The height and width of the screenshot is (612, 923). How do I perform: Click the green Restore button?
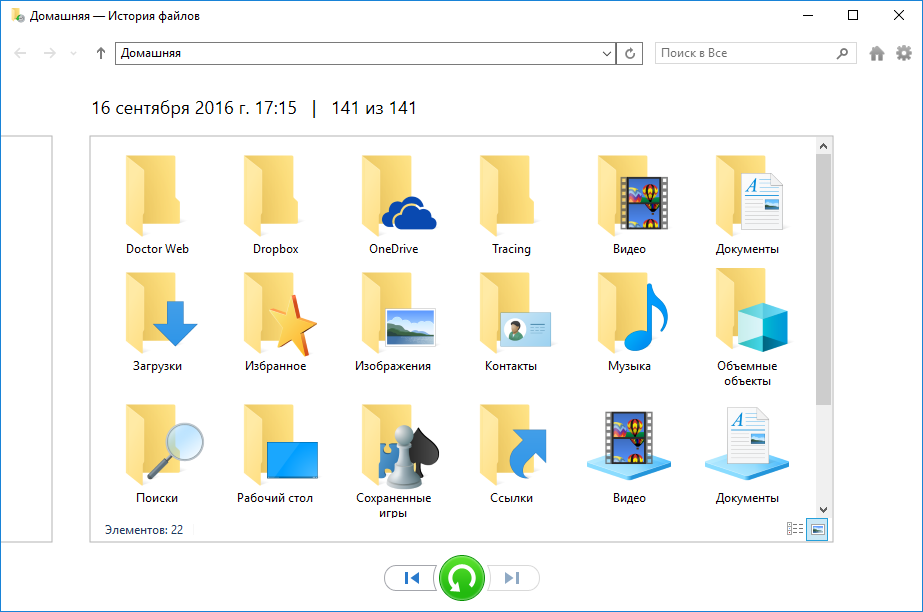click(x=461, y=578)
